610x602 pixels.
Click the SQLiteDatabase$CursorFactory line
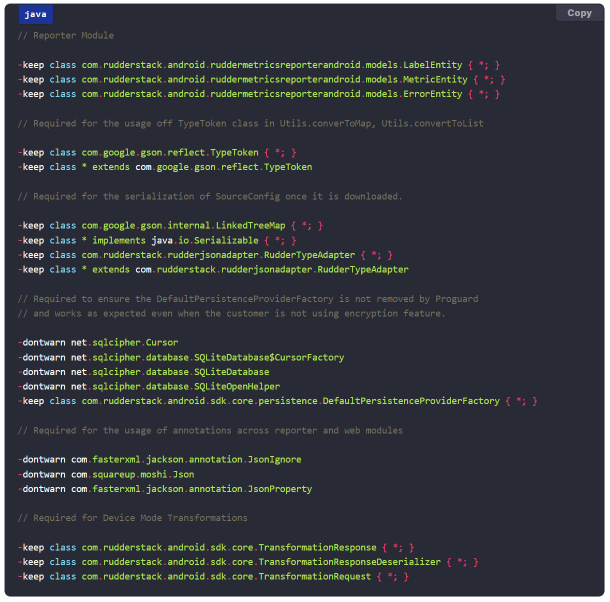[x=181, y=357]
